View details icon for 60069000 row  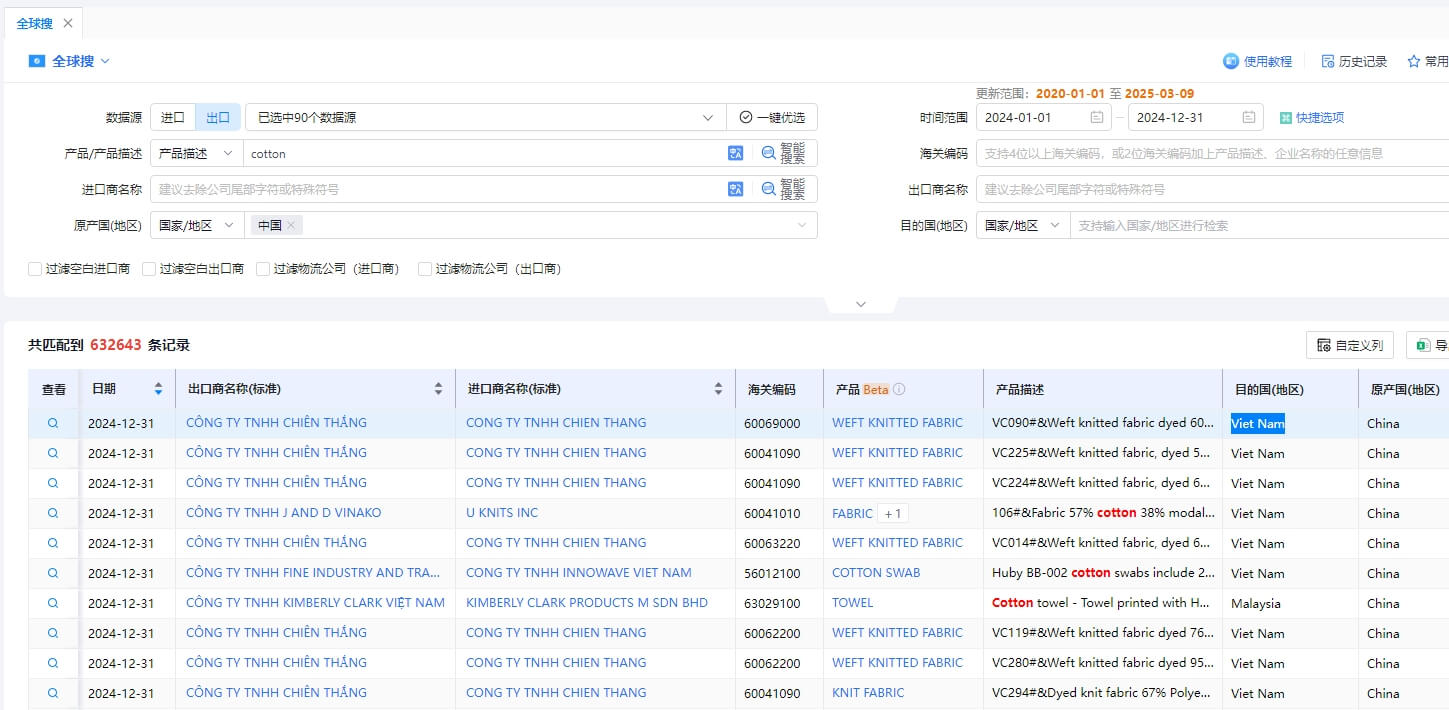[53, 423]
